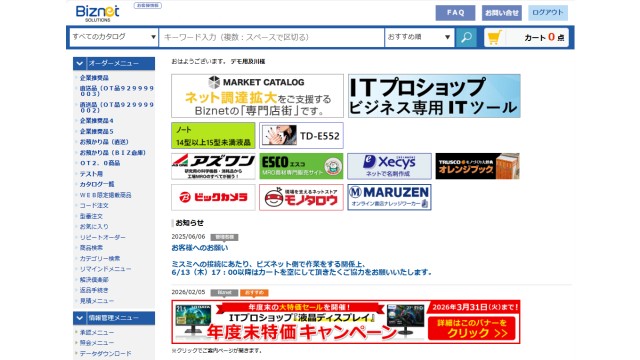
Task: Click the お客様情報 badge near logo
Action: (x=148, y=6)
